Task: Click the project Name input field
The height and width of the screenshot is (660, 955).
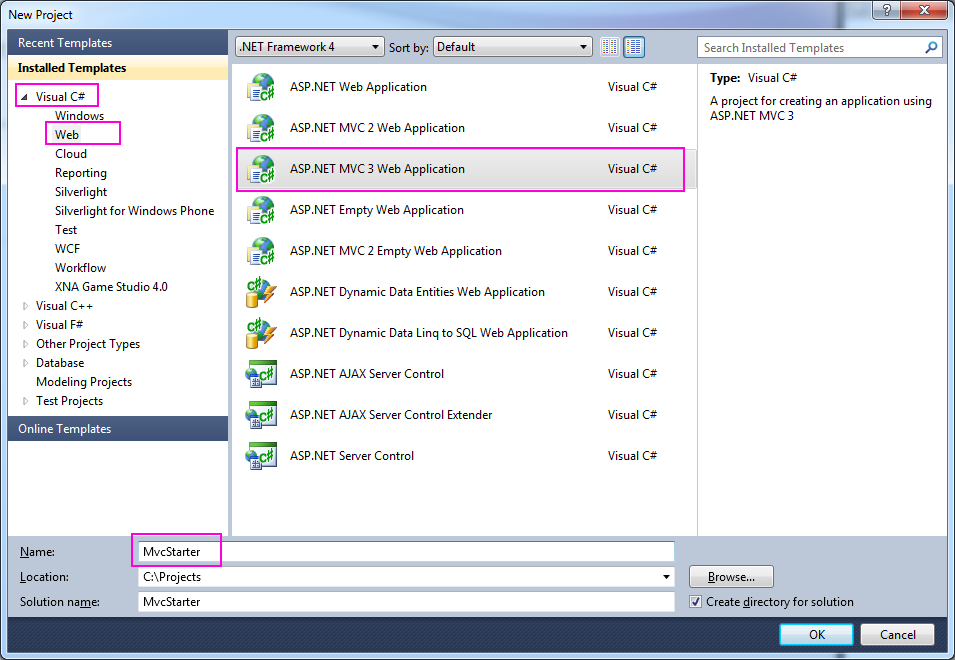Action: coord(406,552)
